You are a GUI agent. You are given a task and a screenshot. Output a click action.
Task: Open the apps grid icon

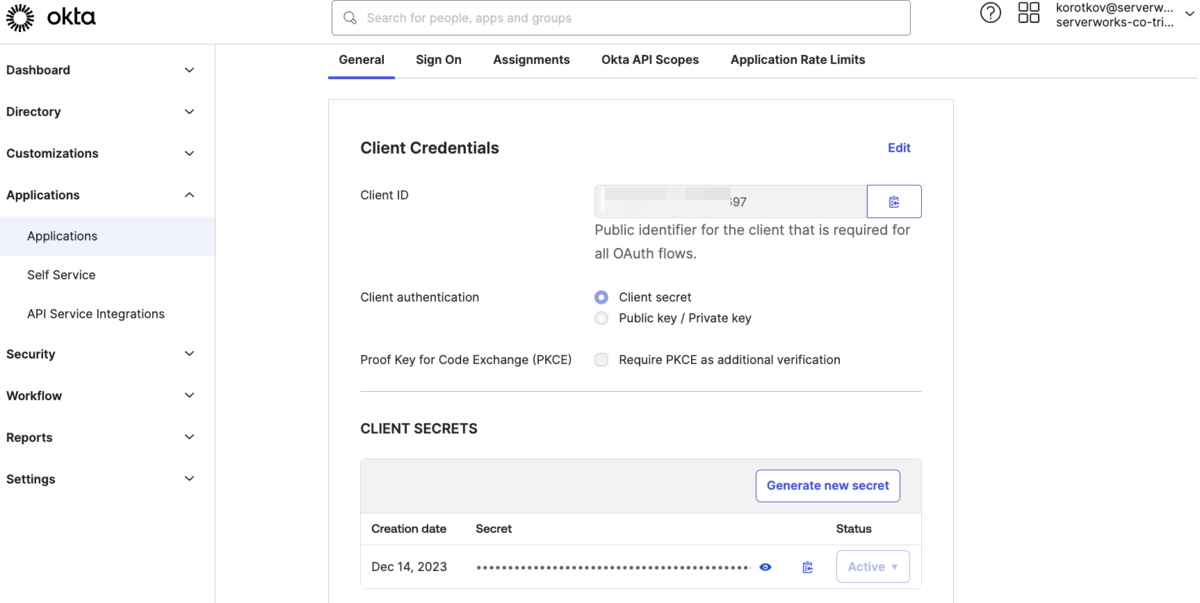point(1029,13)
